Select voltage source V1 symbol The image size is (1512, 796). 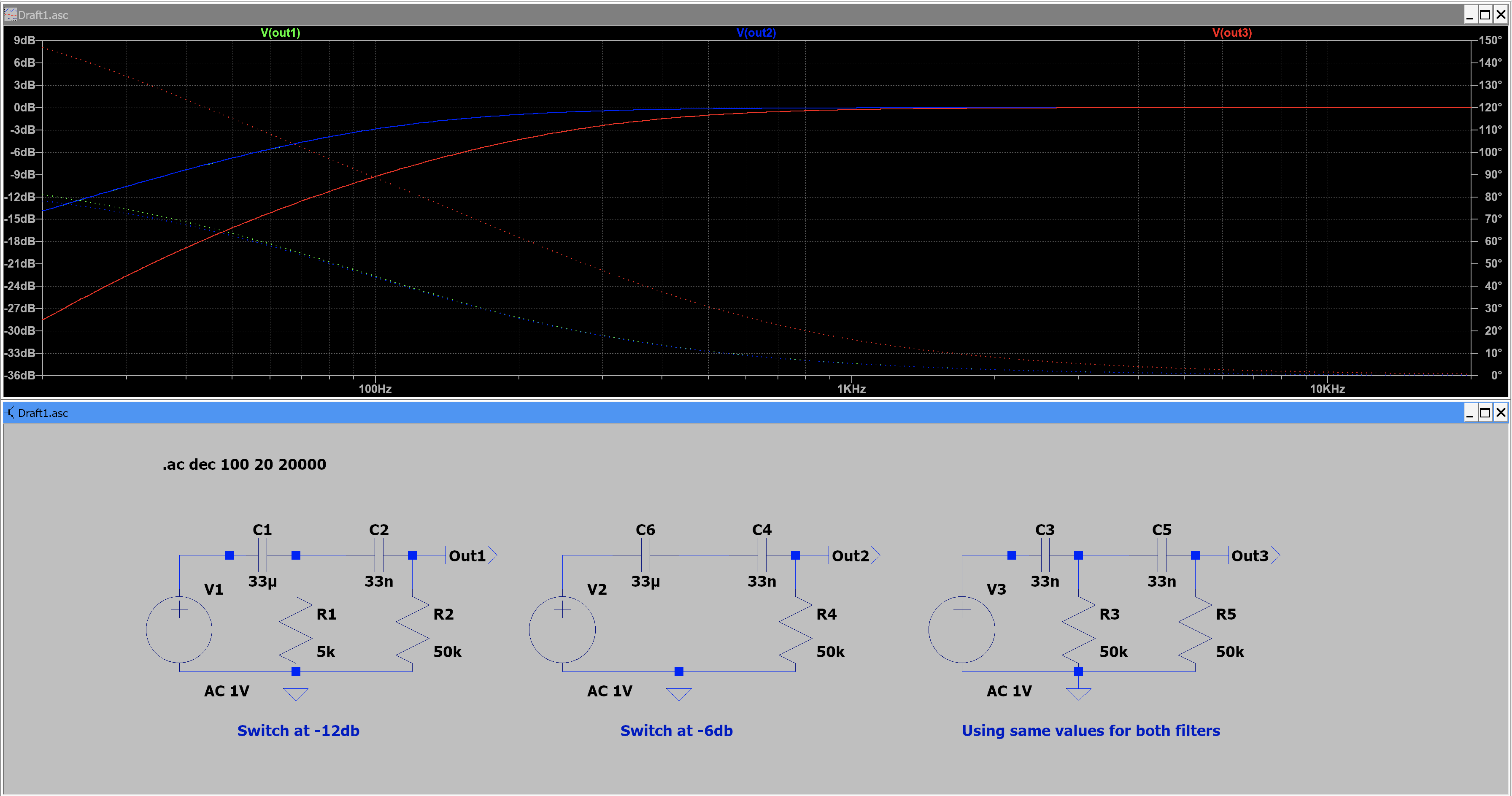click(x=179, y=630)
